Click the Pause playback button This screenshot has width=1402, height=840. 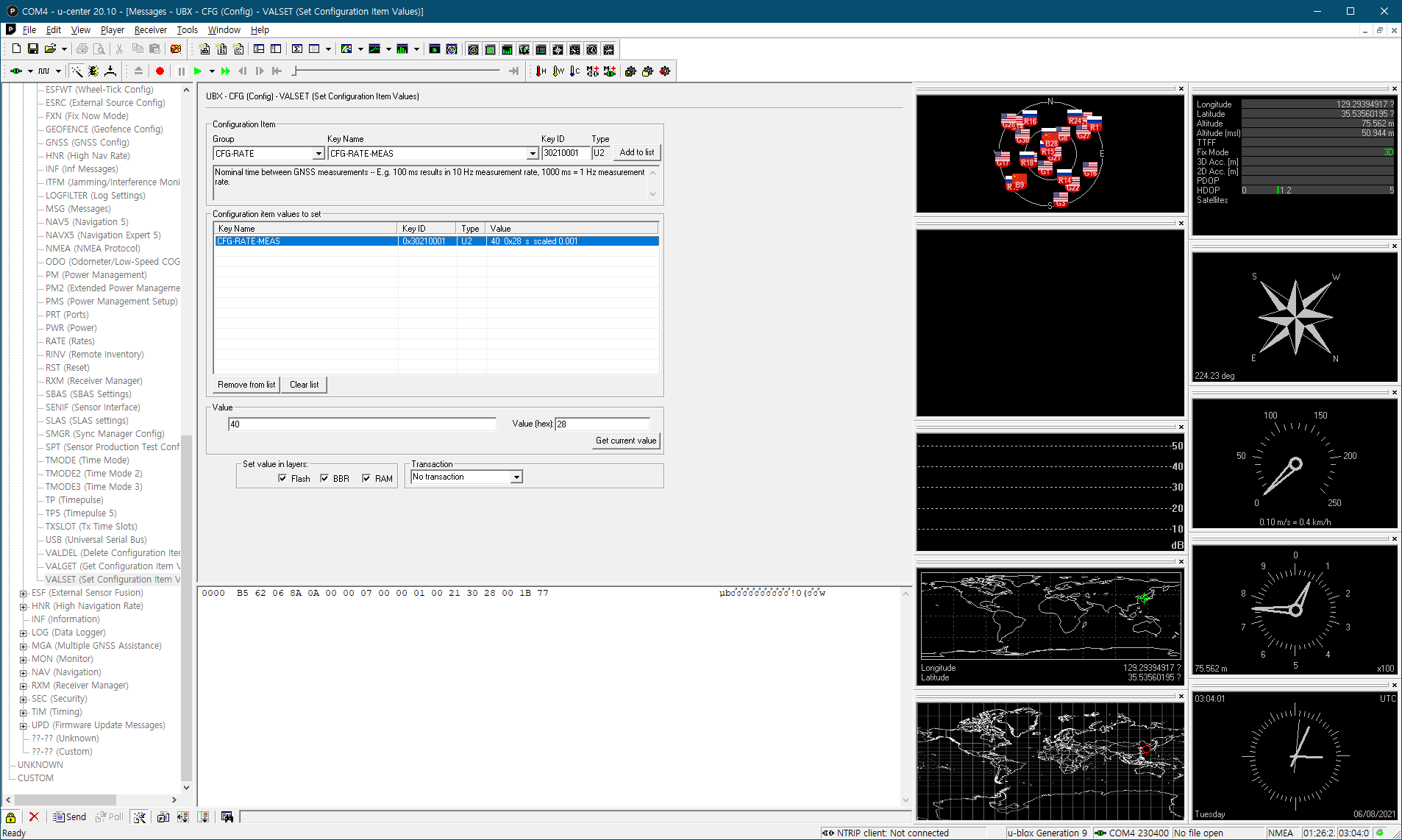pos(181,71)
